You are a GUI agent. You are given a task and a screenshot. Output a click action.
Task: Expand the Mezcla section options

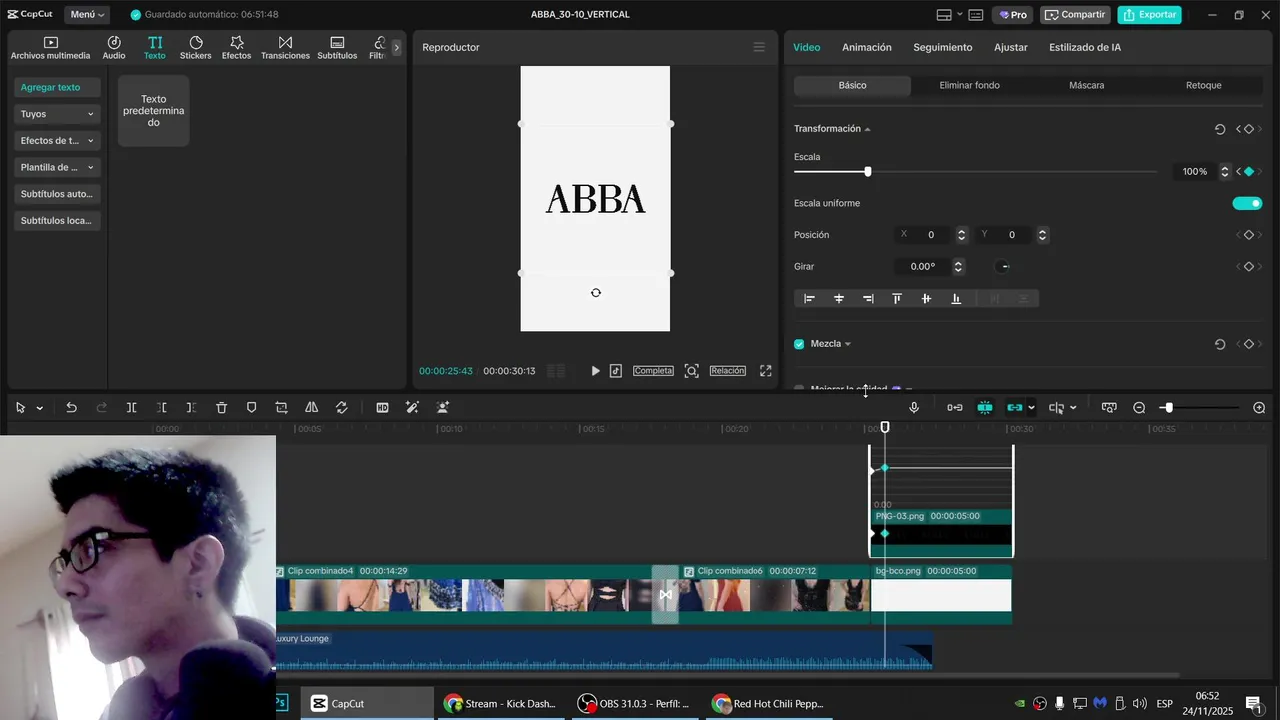pos(848,344)
